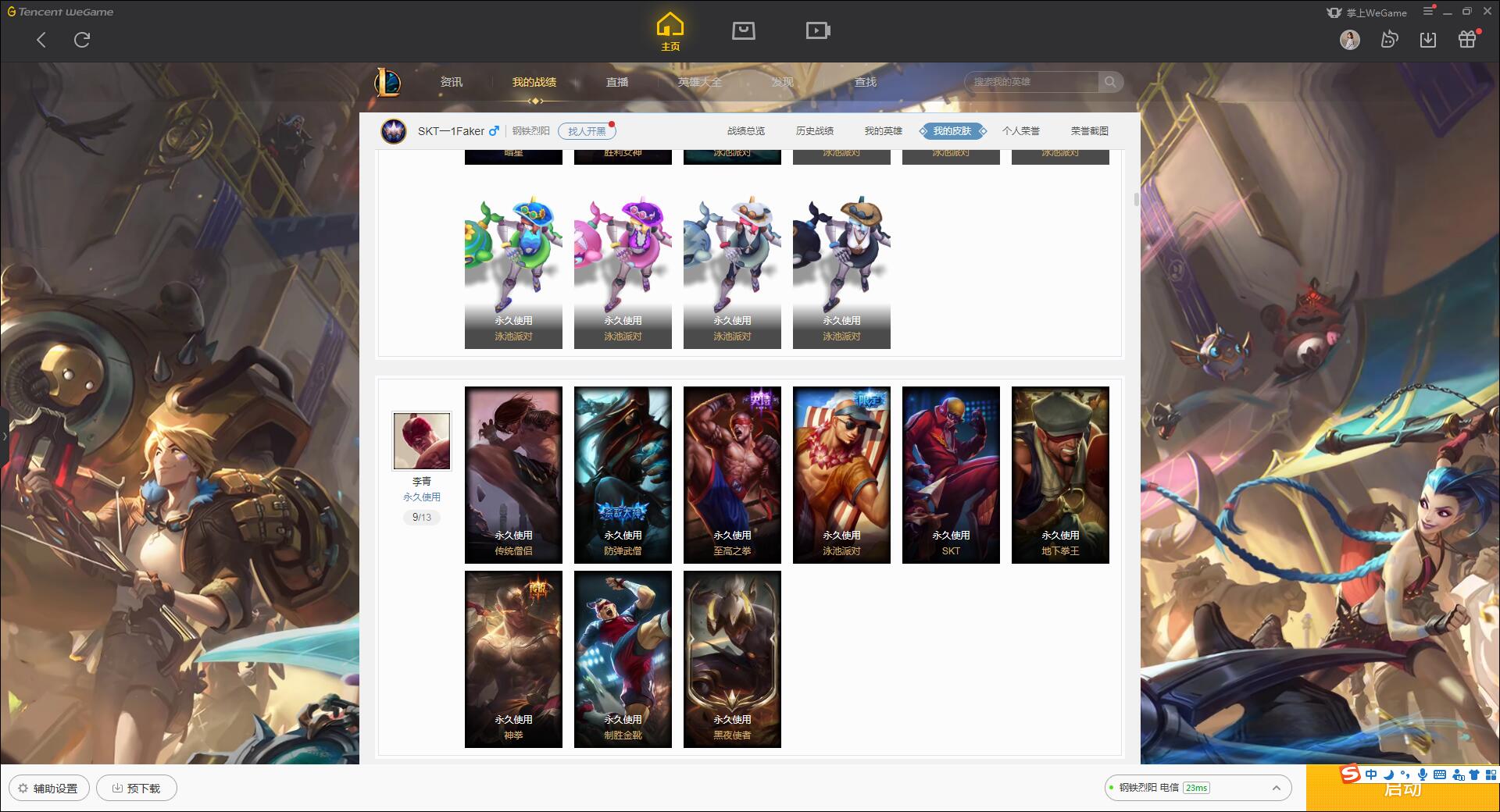The height and width of the screenshot is (812, 1500).
Task: Click the SKT—1Faker summoner avatar
Action: point(394,131)
